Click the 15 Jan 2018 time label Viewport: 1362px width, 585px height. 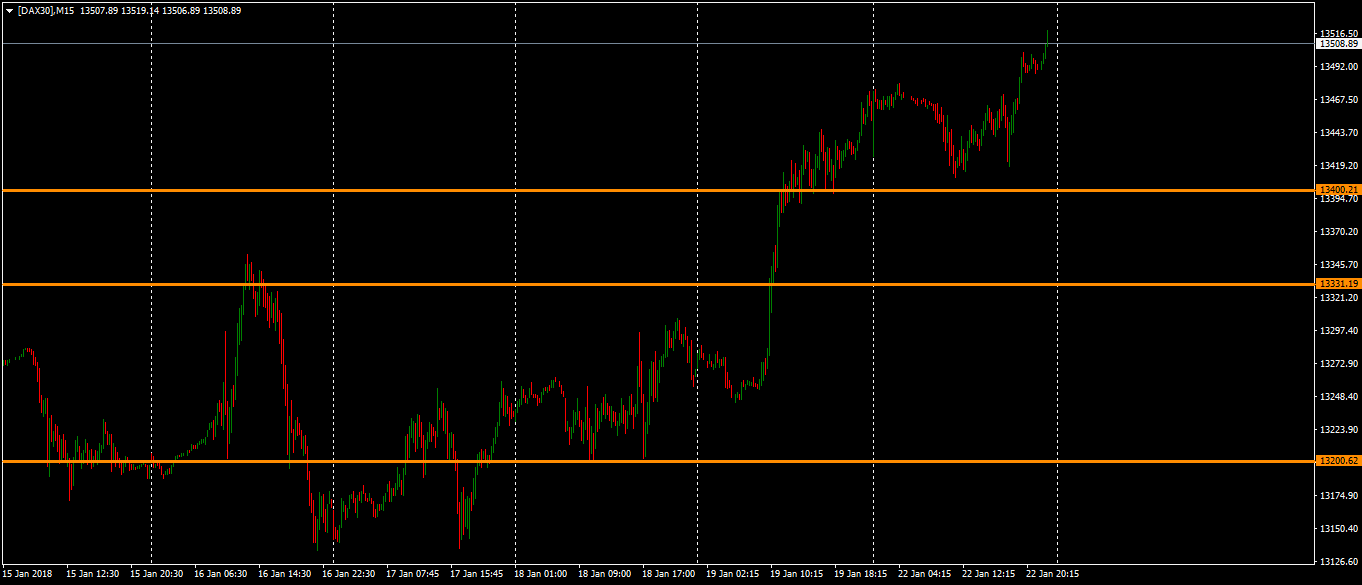coord(25,574)
